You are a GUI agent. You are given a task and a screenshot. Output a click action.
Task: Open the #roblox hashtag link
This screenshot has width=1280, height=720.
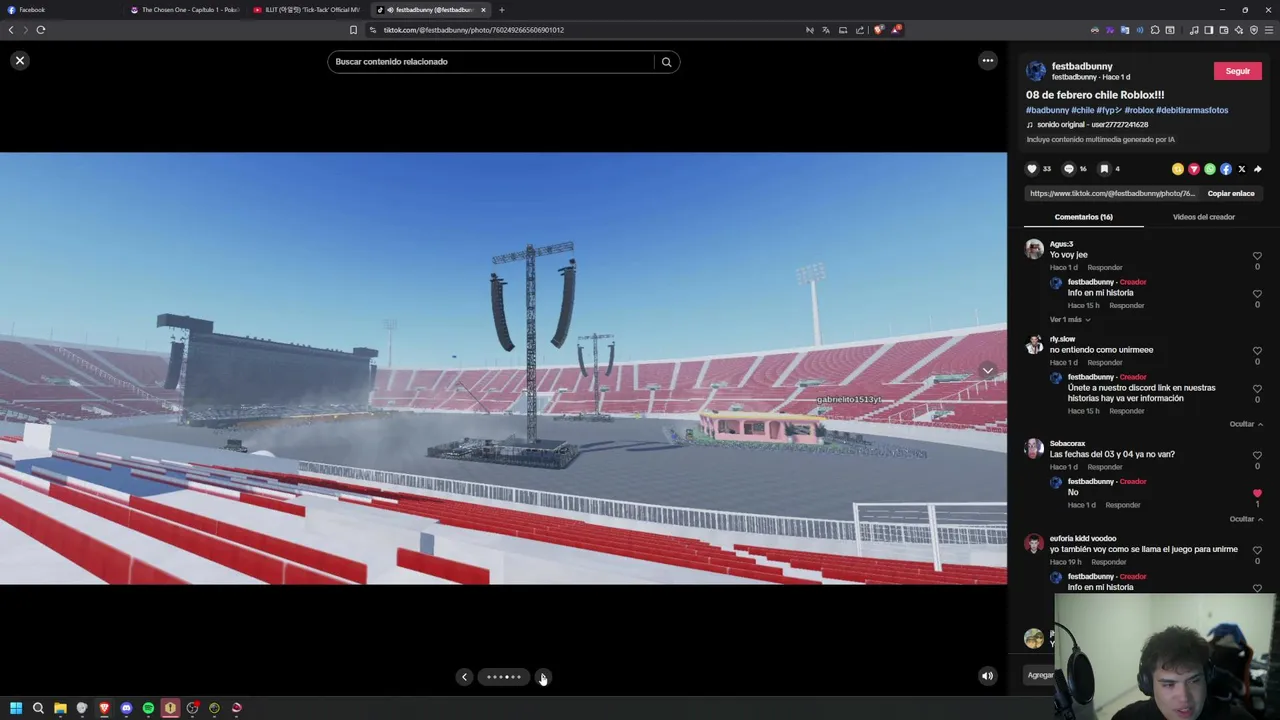[1139, 110]
